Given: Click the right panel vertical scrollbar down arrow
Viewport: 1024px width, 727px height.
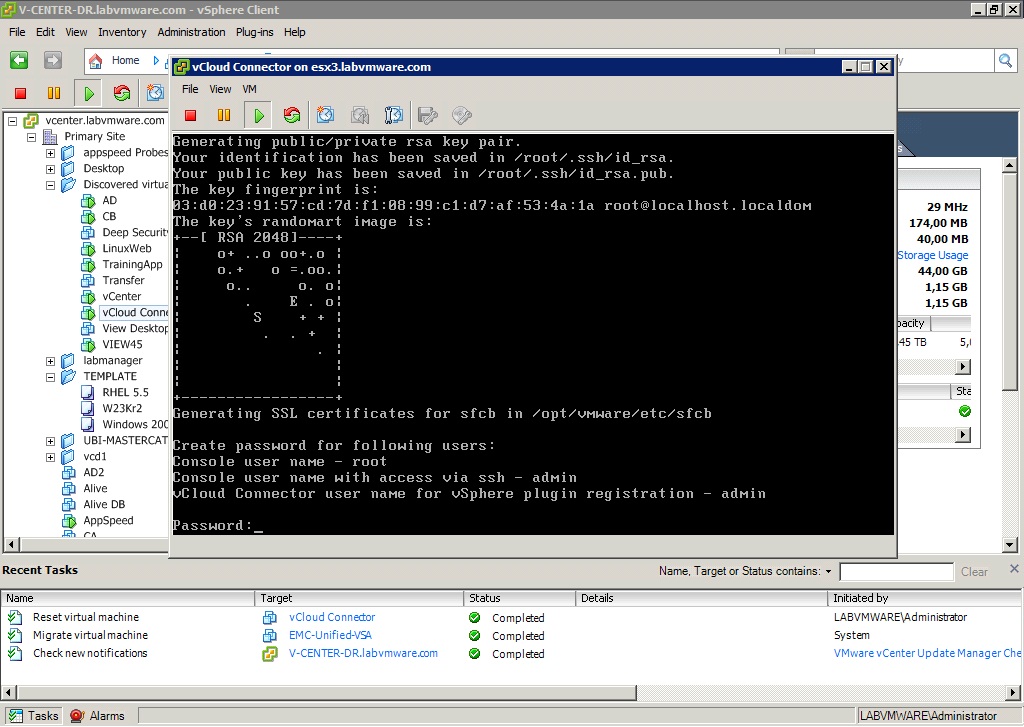Looking at the screenshot, I should [1010, 544].
